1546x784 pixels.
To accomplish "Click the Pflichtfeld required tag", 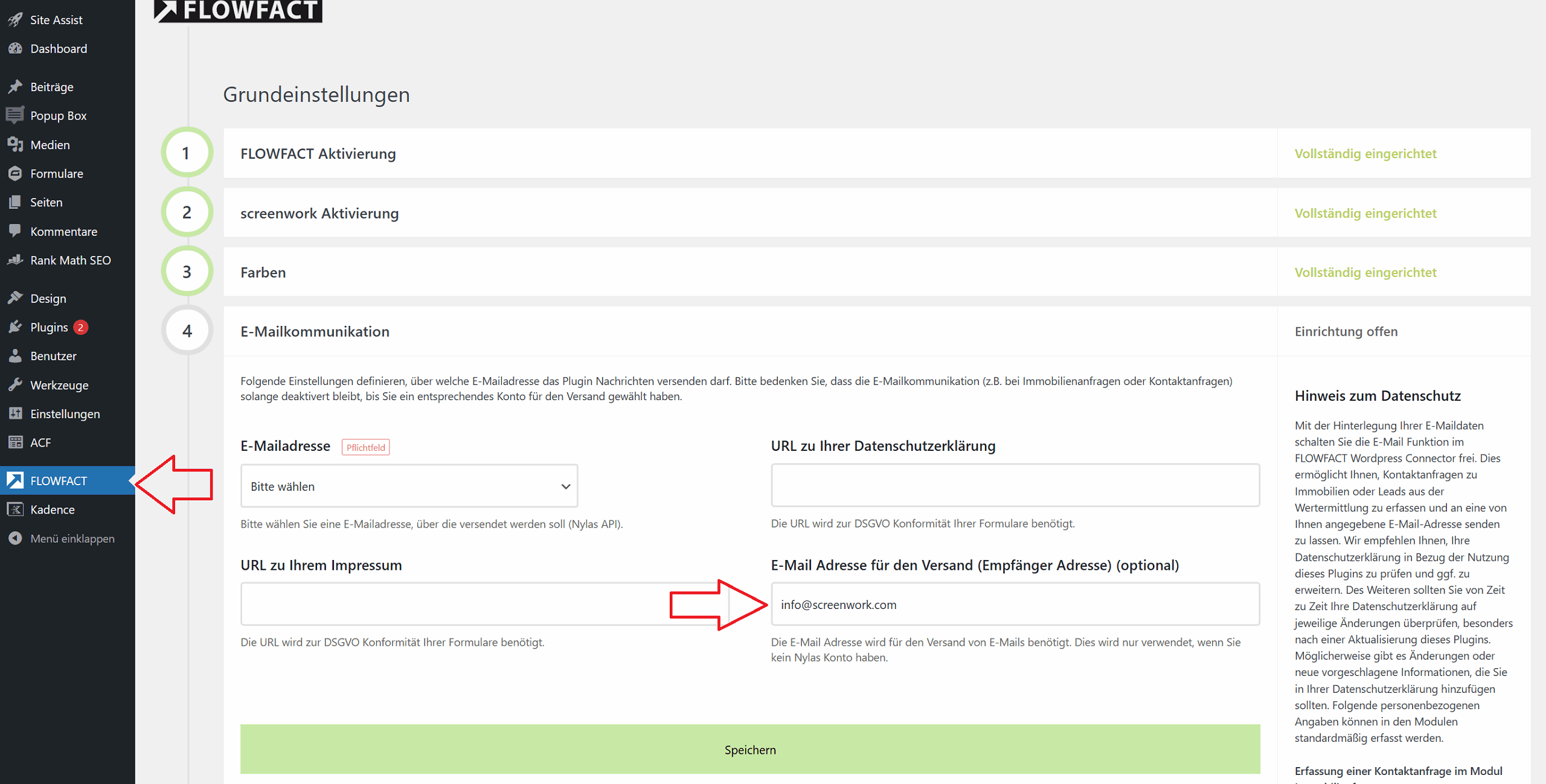I will (365, 447).
